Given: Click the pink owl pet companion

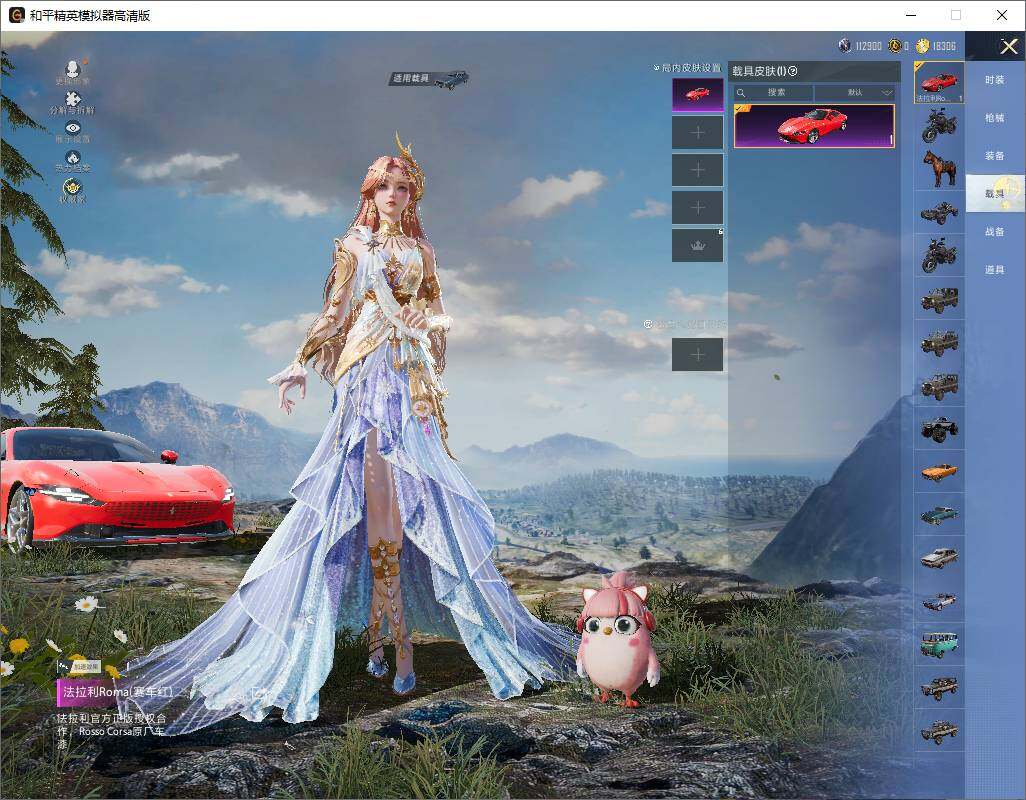Looking at the screenshot, I should pyautogui.click(x=617, y=638).
